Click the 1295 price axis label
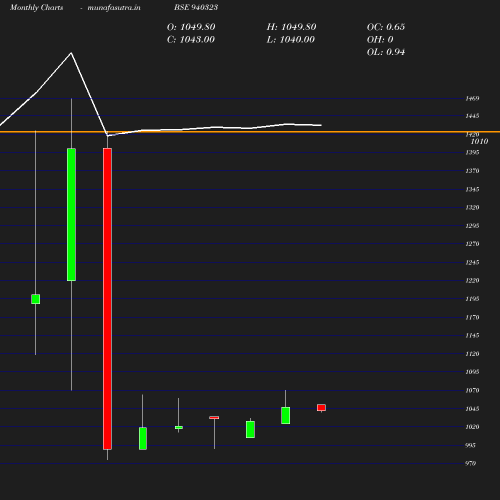The image size is (500, 500). tap(472, 226)
